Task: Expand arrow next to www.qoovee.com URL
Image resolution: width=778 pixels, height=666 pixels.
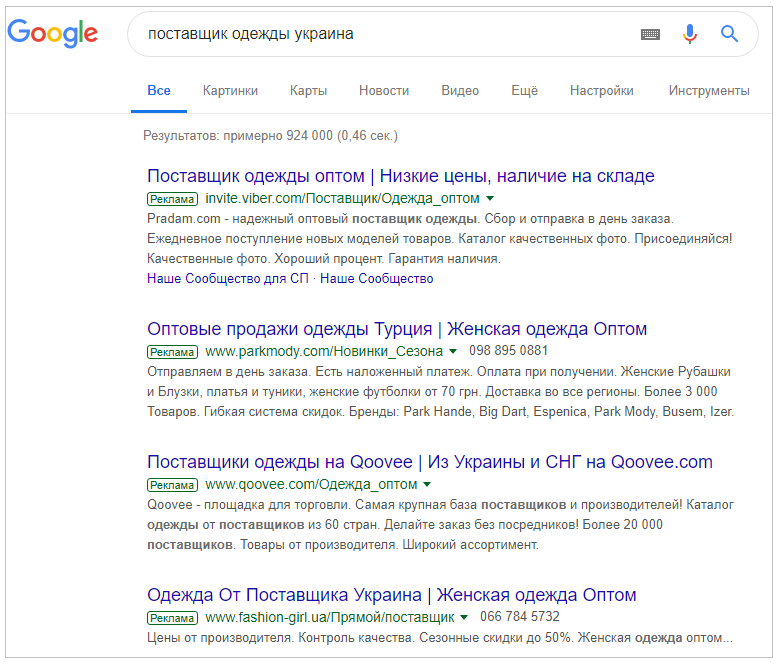Action: point(428,484)
